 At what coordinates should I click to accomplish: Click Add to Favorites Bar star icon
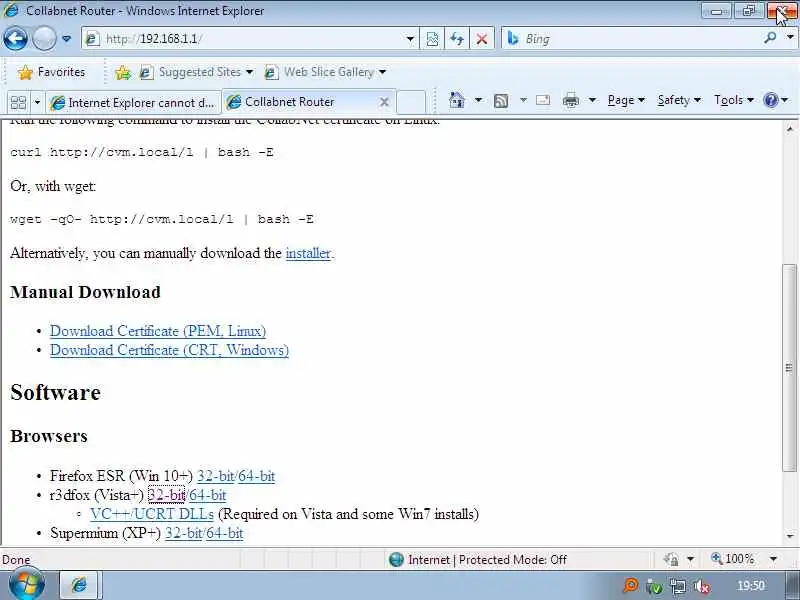point(122,72)
